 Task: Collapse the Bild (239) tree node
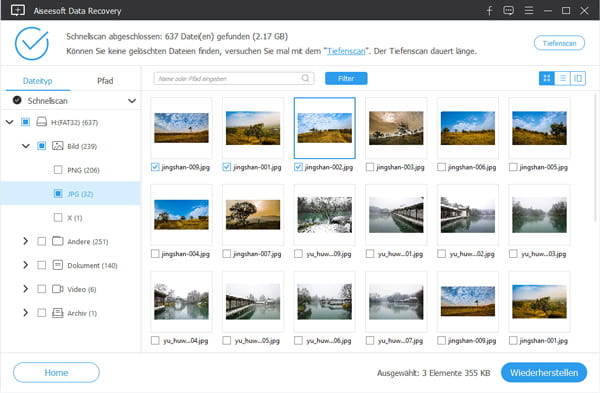coord(26,146)
